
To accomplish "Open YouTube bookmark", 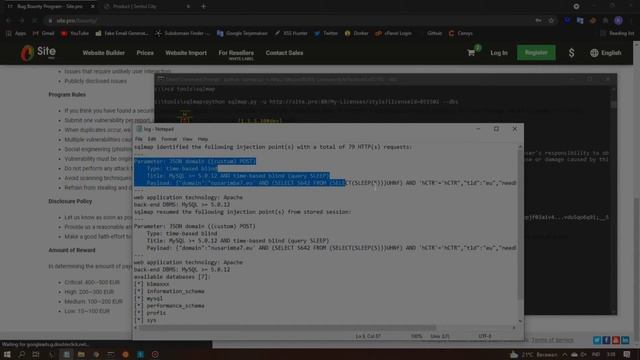I will click(75, 33).
